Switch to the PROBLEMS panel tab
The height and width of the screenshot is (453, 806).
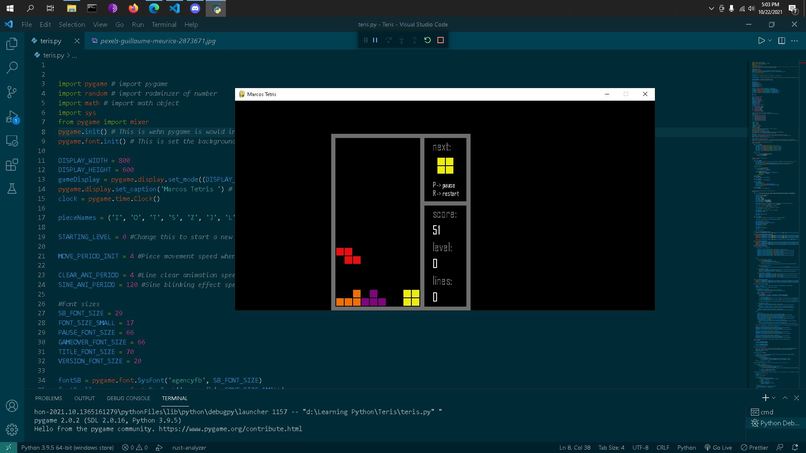pyautogui.click(x=48, y=398)
